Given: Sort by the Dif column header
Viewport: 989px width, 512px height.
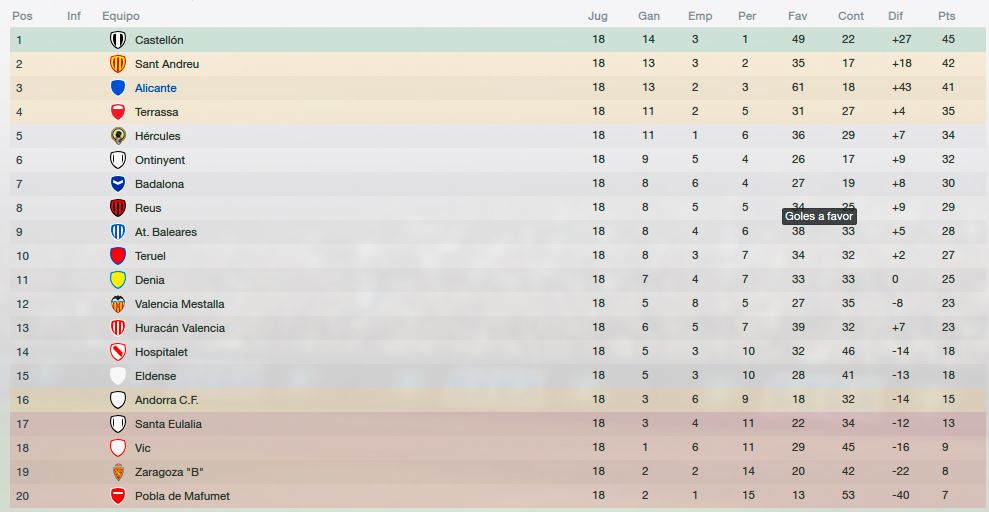Looking at the screenshot, I should [895, 16].
